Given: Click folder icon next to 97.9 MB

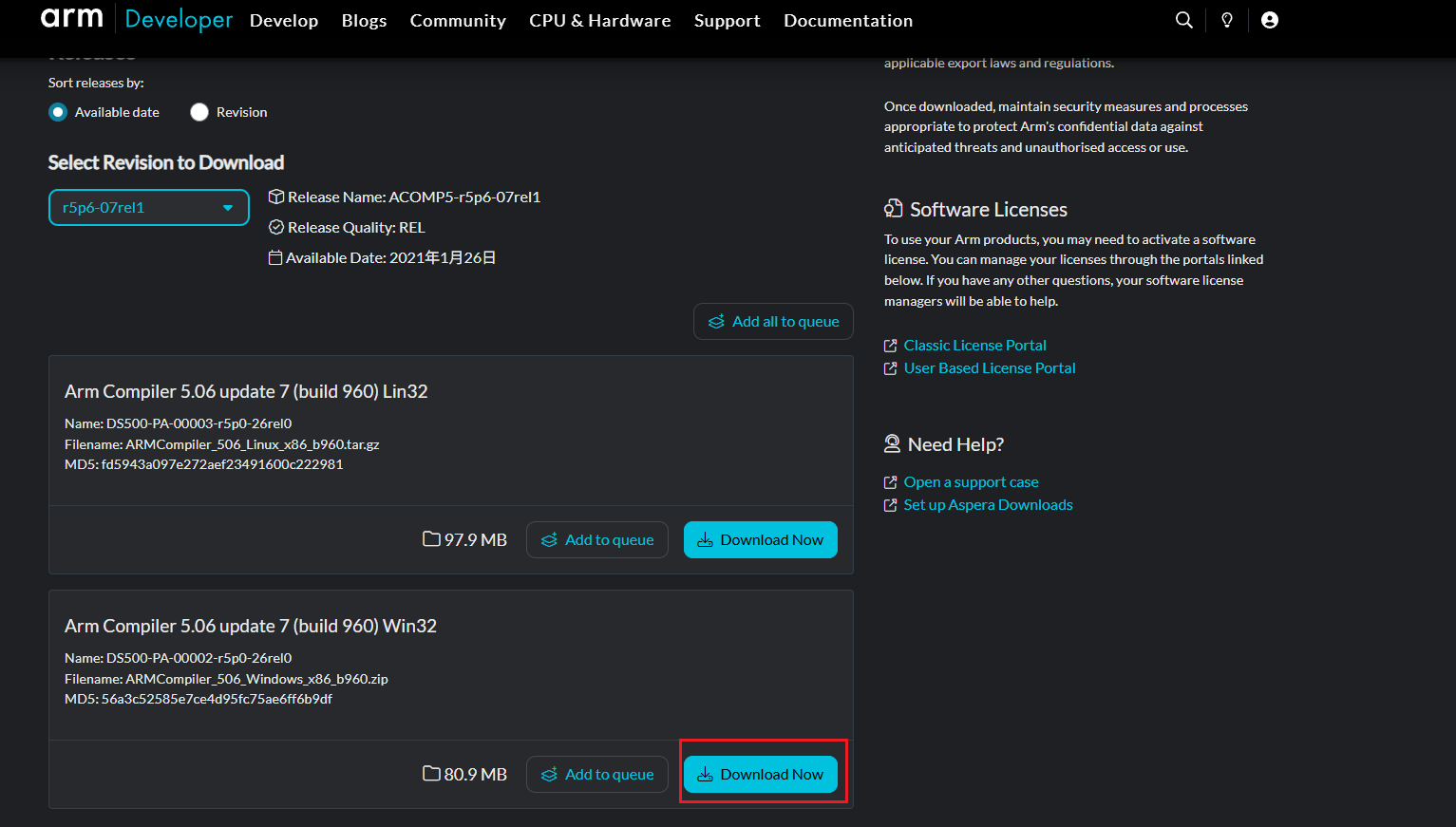Looking at the screenshot, I should pos(432,539).
